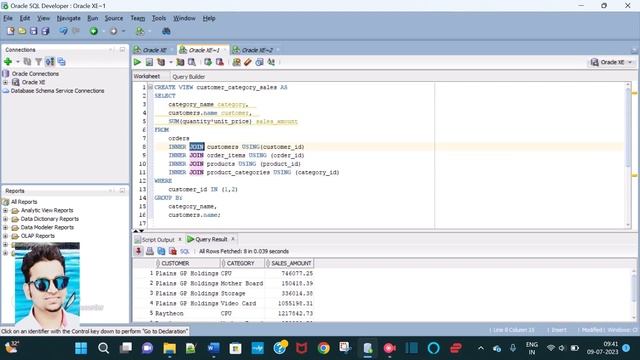This screenshot has height=360, width=640.
Task: Click the grey Forward navigation icon
Action: coord(113,31)
